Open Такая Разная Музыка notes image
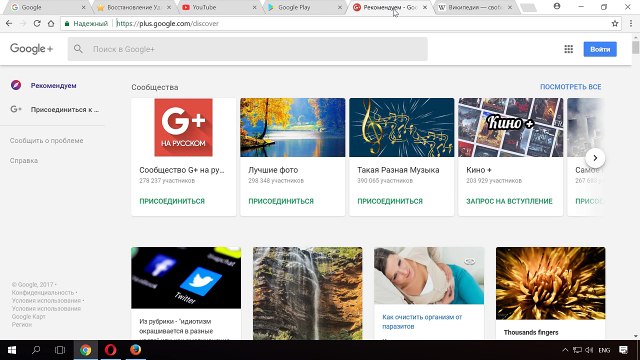The image size is (640, 360). [x=401, y=127]
